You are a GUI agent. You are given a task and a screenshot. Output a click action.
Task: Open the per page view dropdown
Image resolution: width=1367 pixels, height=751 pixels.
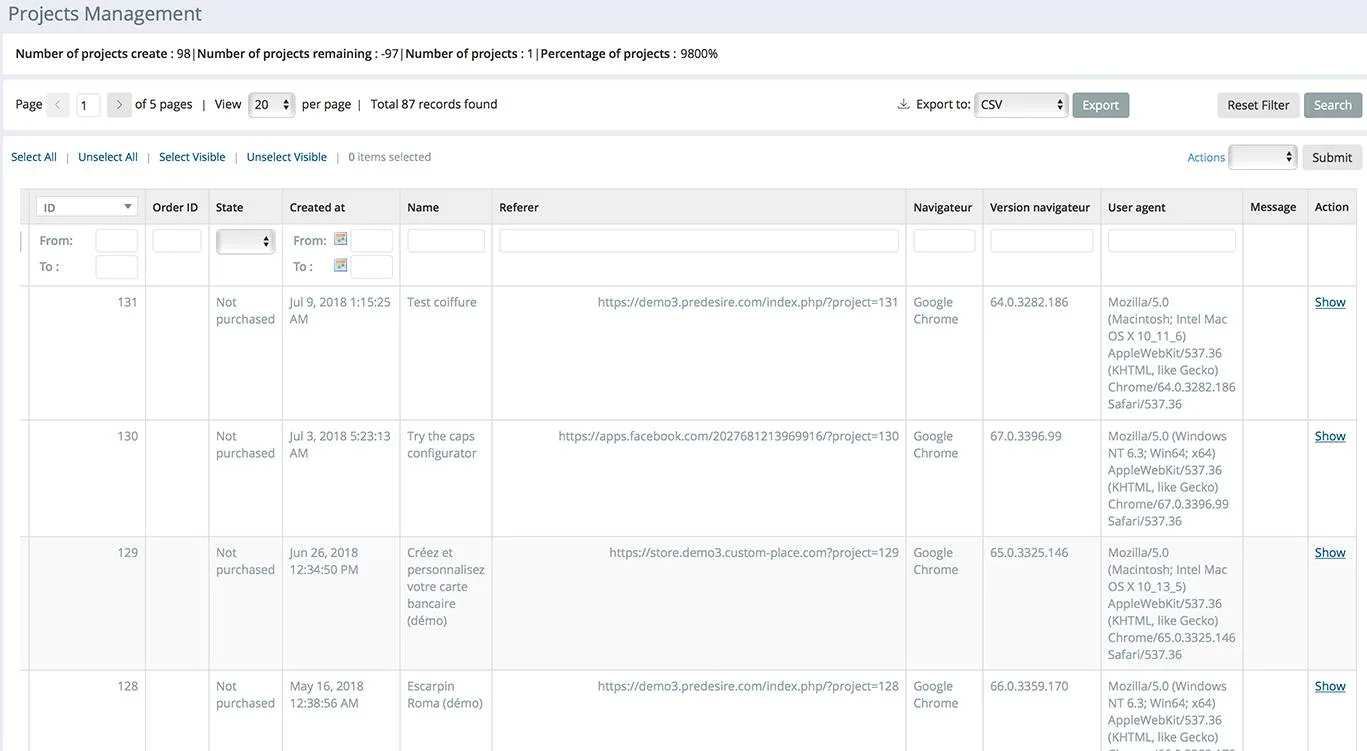pos(271,105)
